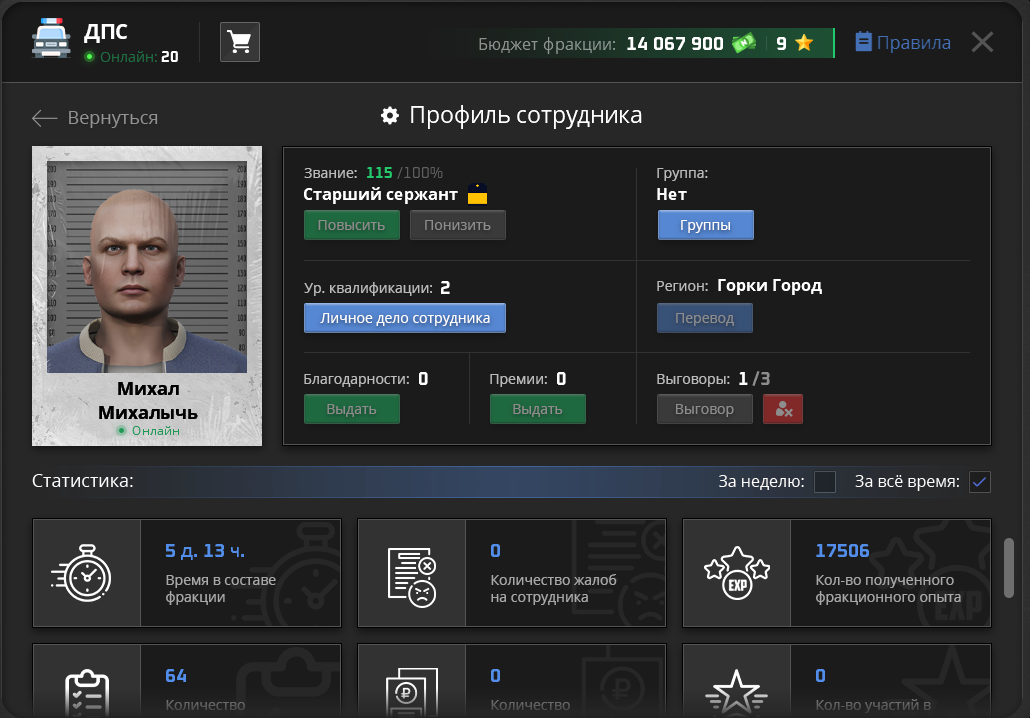This screenshot has width=1030, height=718.
Task: Go back using the Вернуться arrow
Action: click(x=44, y=117)
